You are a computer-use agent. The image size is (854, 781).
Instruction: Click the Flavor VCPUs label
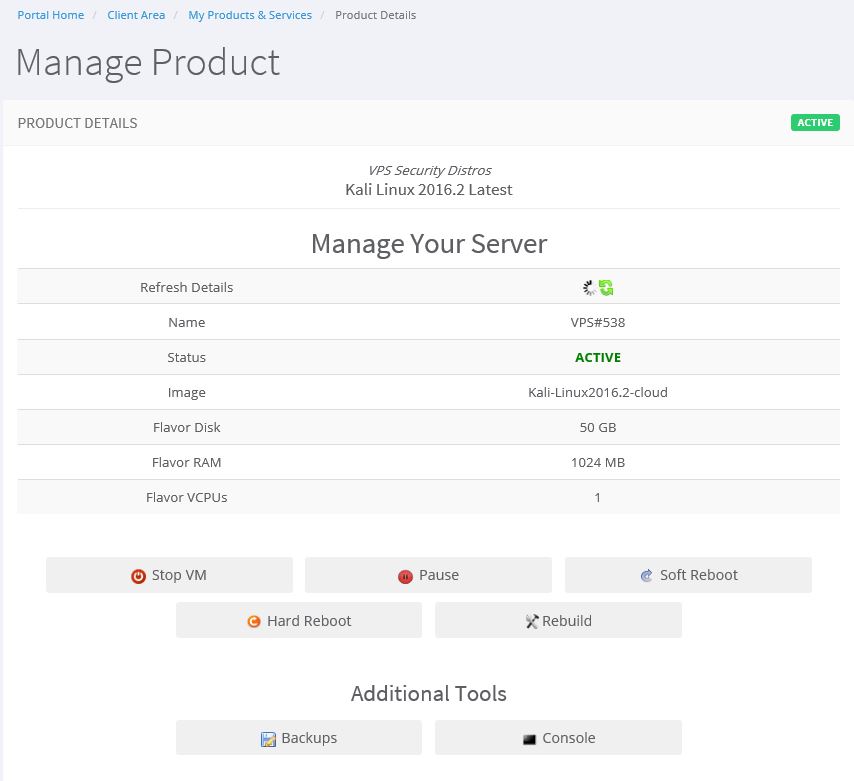click(186, 497)
